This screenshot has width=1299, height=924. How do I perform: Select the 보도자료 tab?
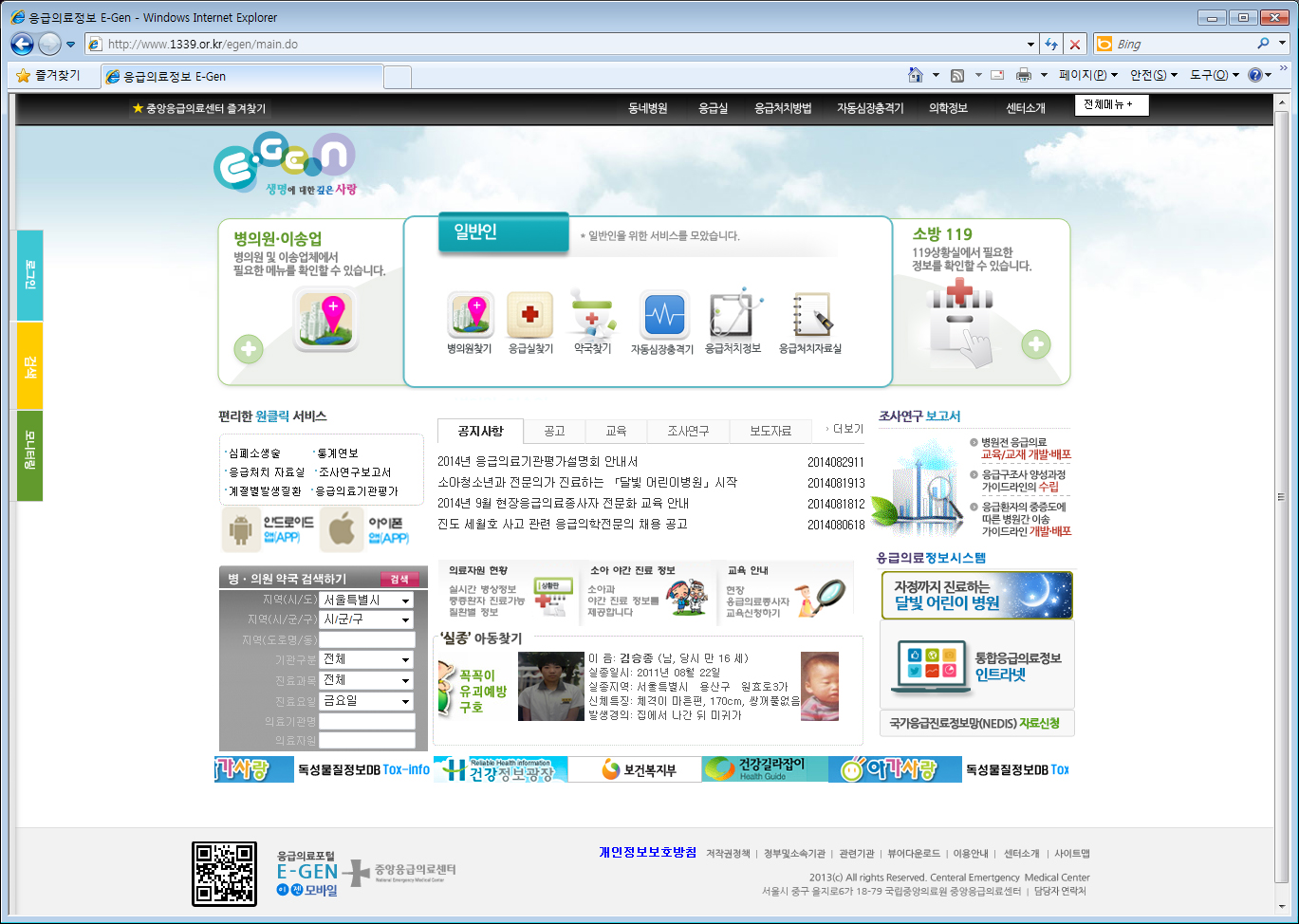(770, 431)
